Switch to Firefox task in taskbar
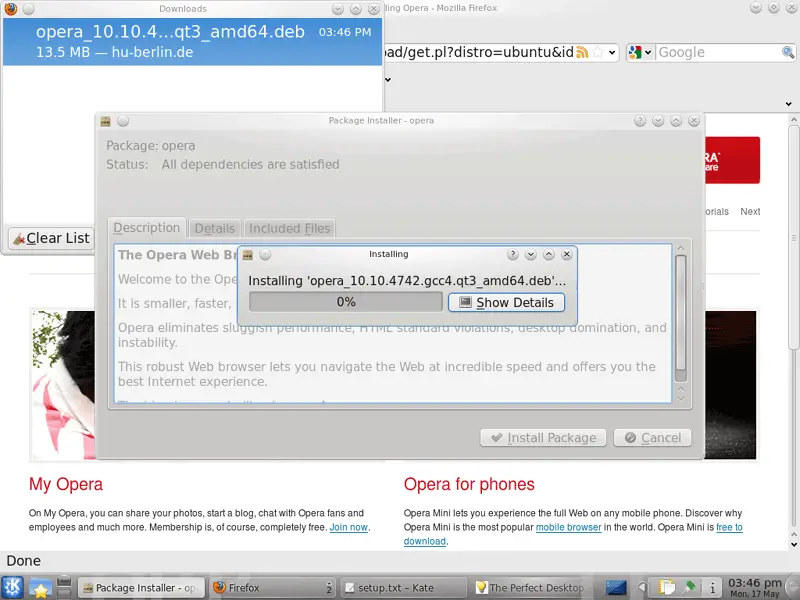This screenshot has height=600, width=800. click(x=272, y=588)
